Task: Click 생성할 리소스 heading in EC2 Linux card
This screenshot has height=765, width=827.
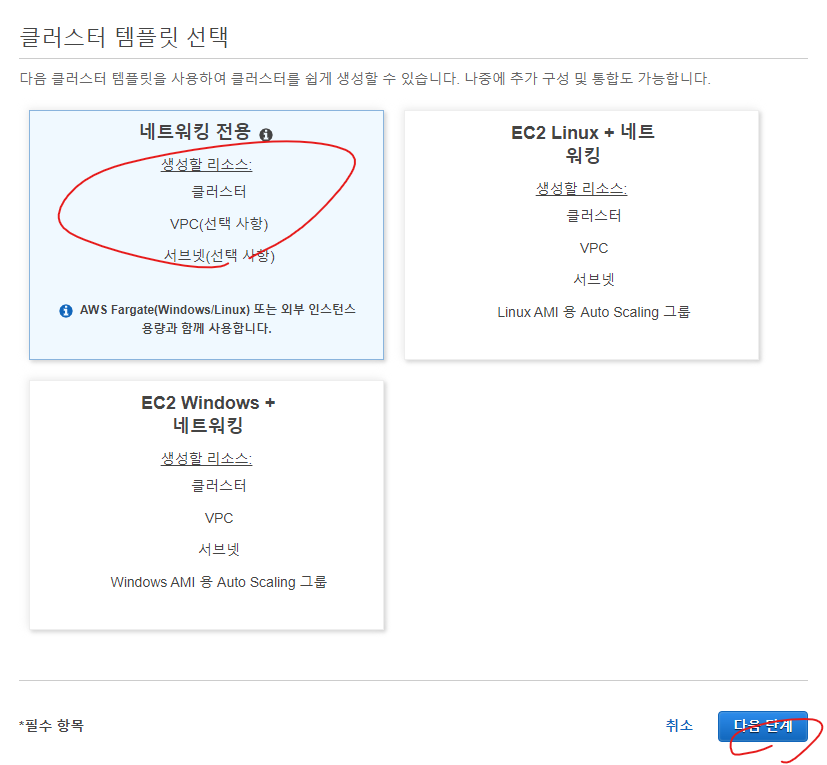Action: pyautogui.click(x=581, y=188)
